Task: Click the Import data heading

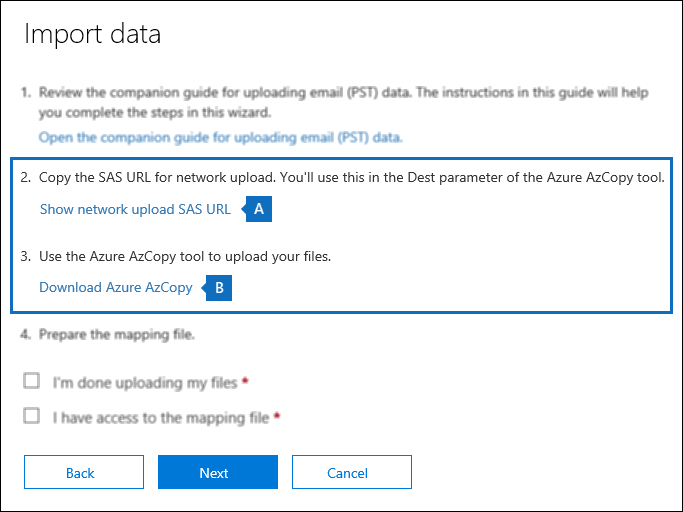Action: (x=92, y=35)
